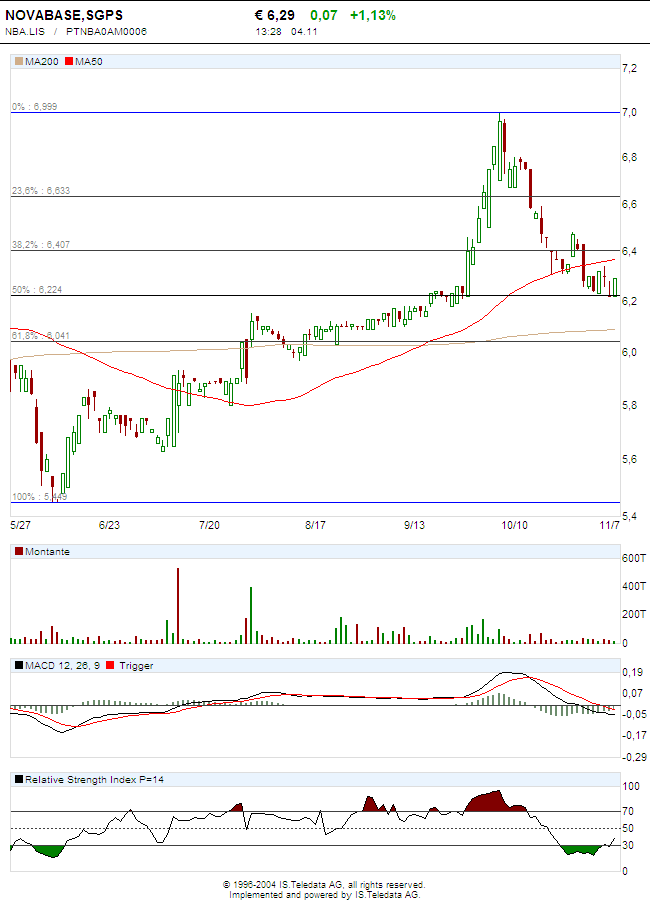Click the -0,29 MACD axis label
This screenshot has height=900, width=650.
coord(634,758)
